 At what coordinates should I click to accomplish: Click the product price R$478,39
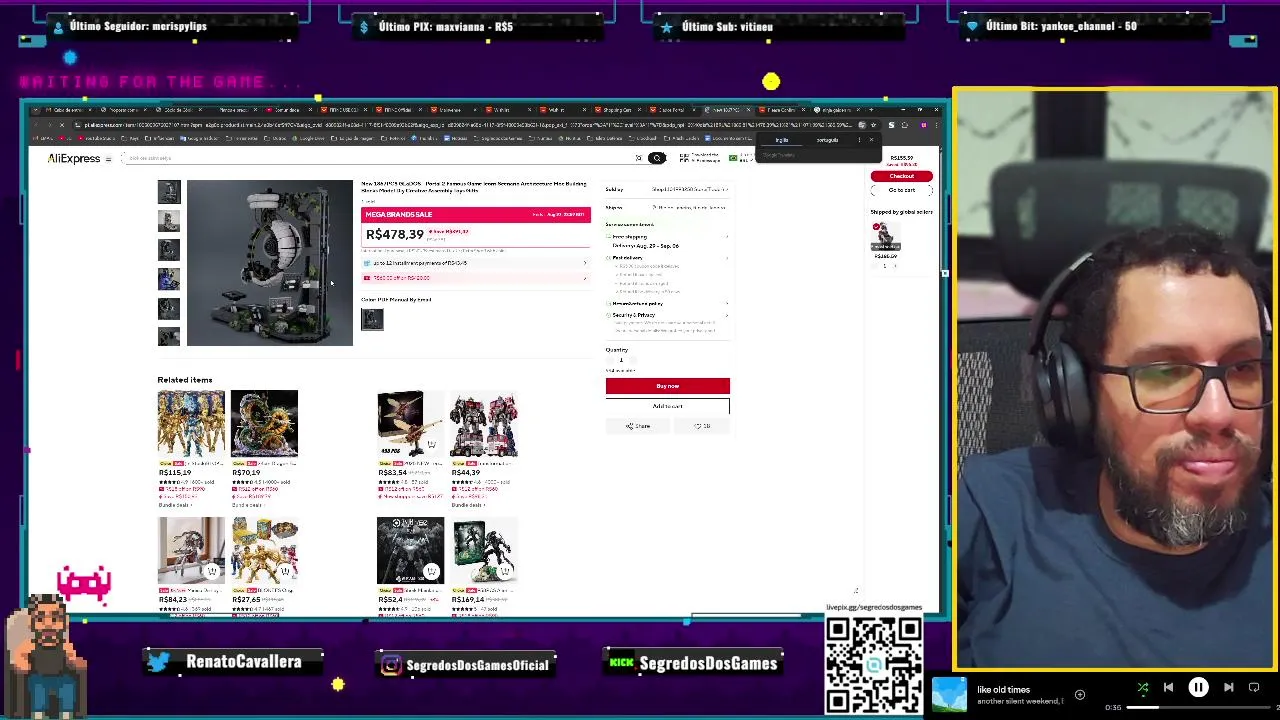tap(395, 234)
